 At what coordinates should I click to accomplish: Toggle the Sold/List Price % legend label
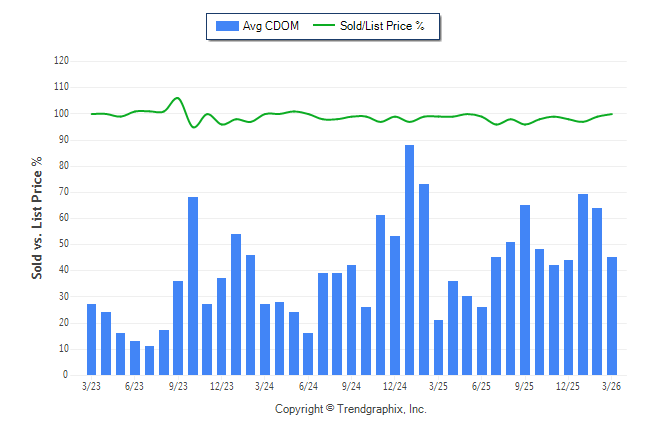[x=384, y=26]
